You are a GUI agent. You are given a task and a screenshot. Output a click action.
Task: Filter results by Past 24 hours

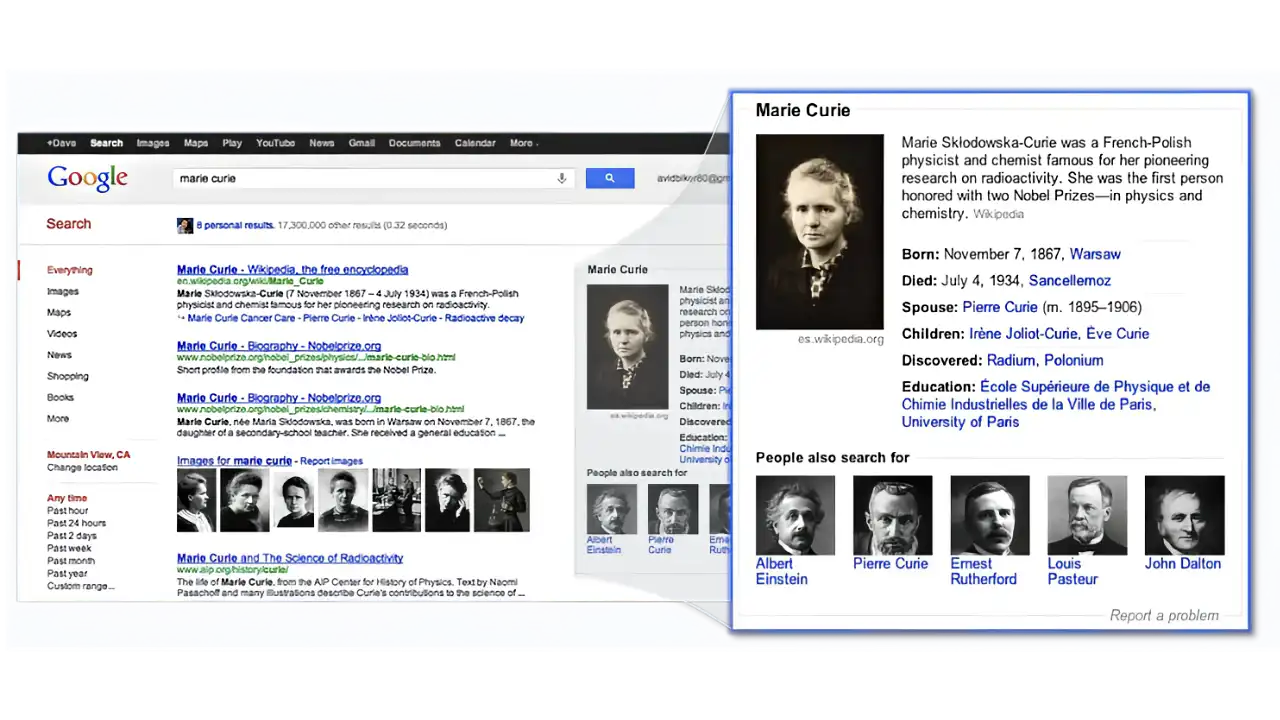pos(76,523)
